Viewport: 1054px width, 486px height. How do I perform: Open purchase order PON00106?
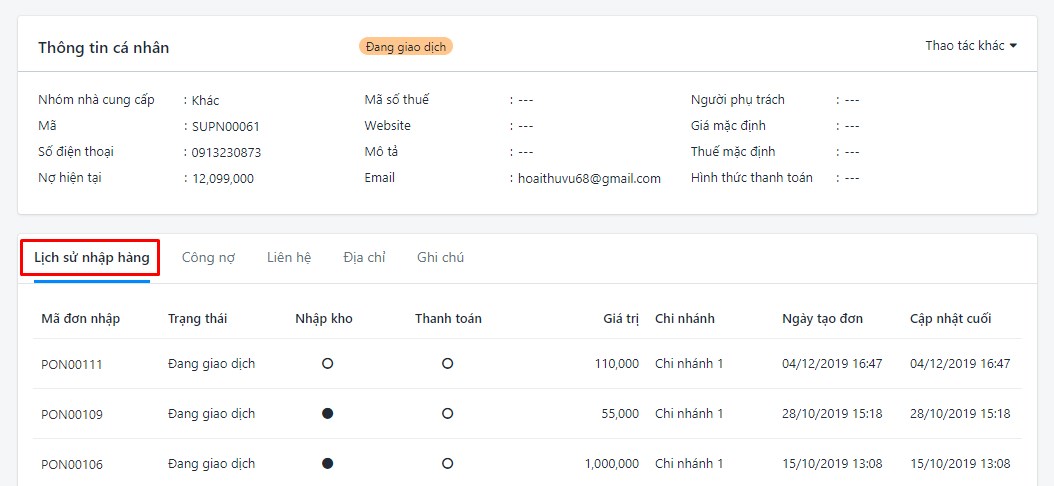(72, 464)
